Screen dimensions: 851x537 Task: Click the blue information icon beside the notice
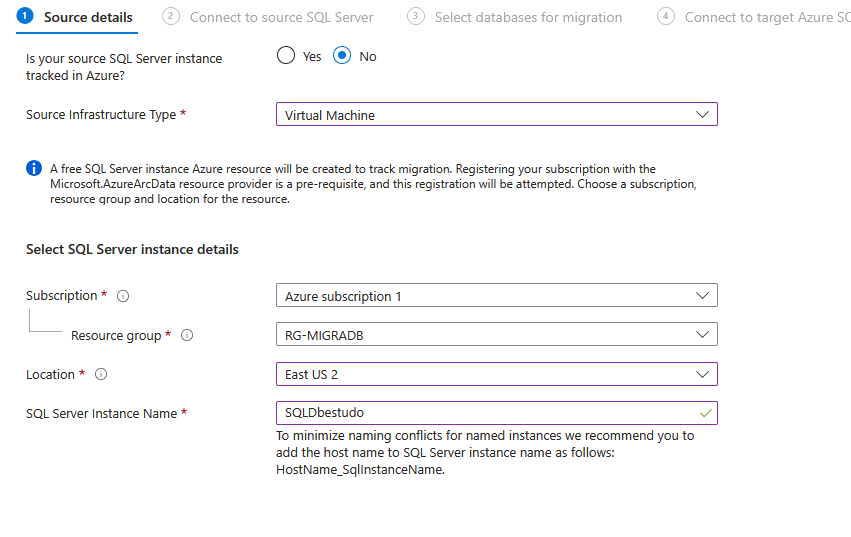tap(34, 168)
